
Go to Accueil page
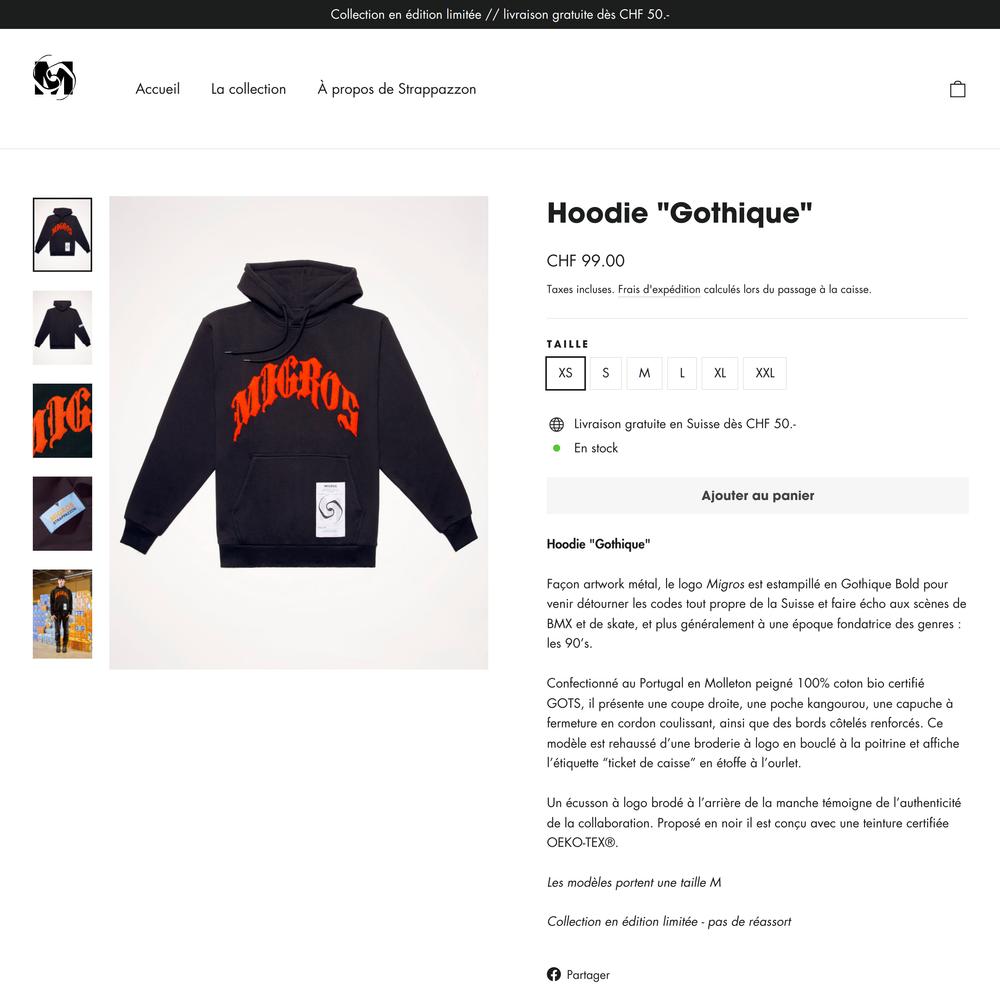158,89
